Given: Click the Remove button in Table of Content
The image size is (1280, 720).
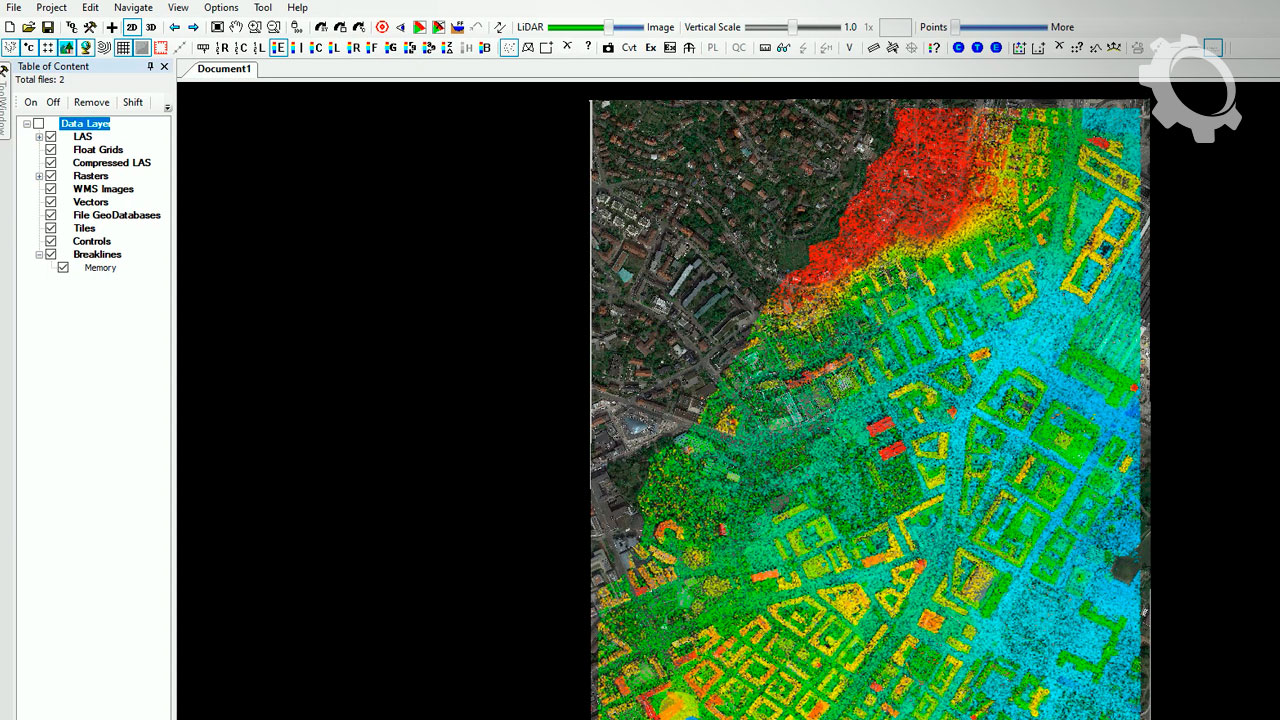Looking at the screenshot, I should (x=91, y=103).
